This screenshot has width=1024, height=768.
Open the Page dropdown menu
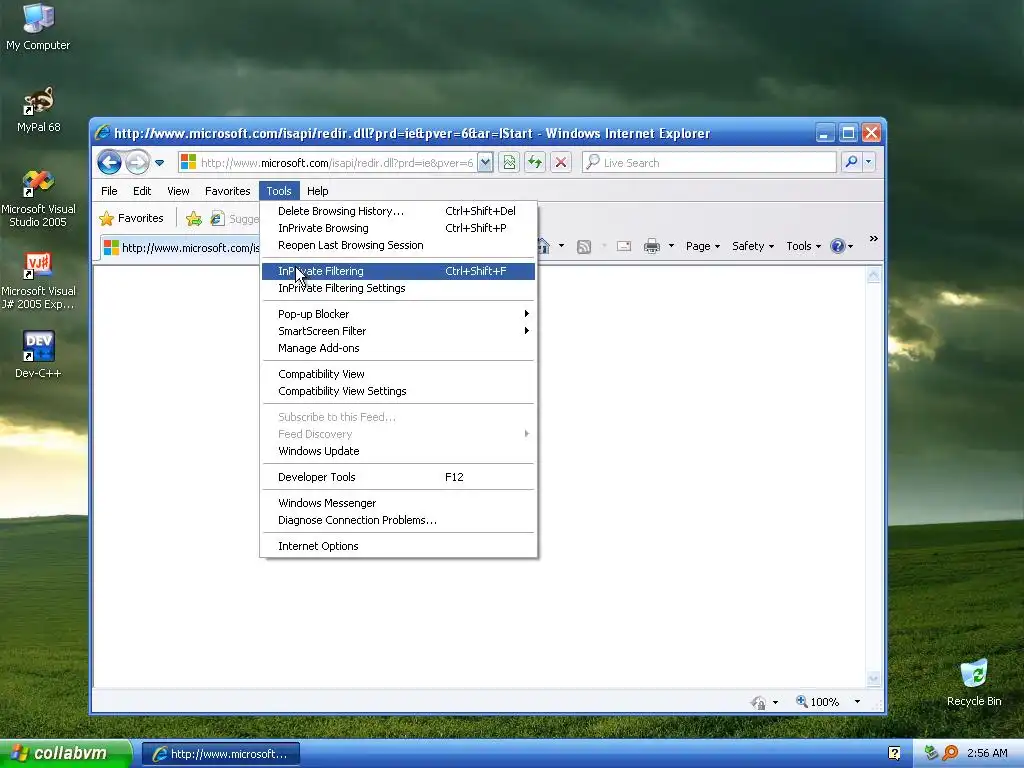click(x=703, y=246)
